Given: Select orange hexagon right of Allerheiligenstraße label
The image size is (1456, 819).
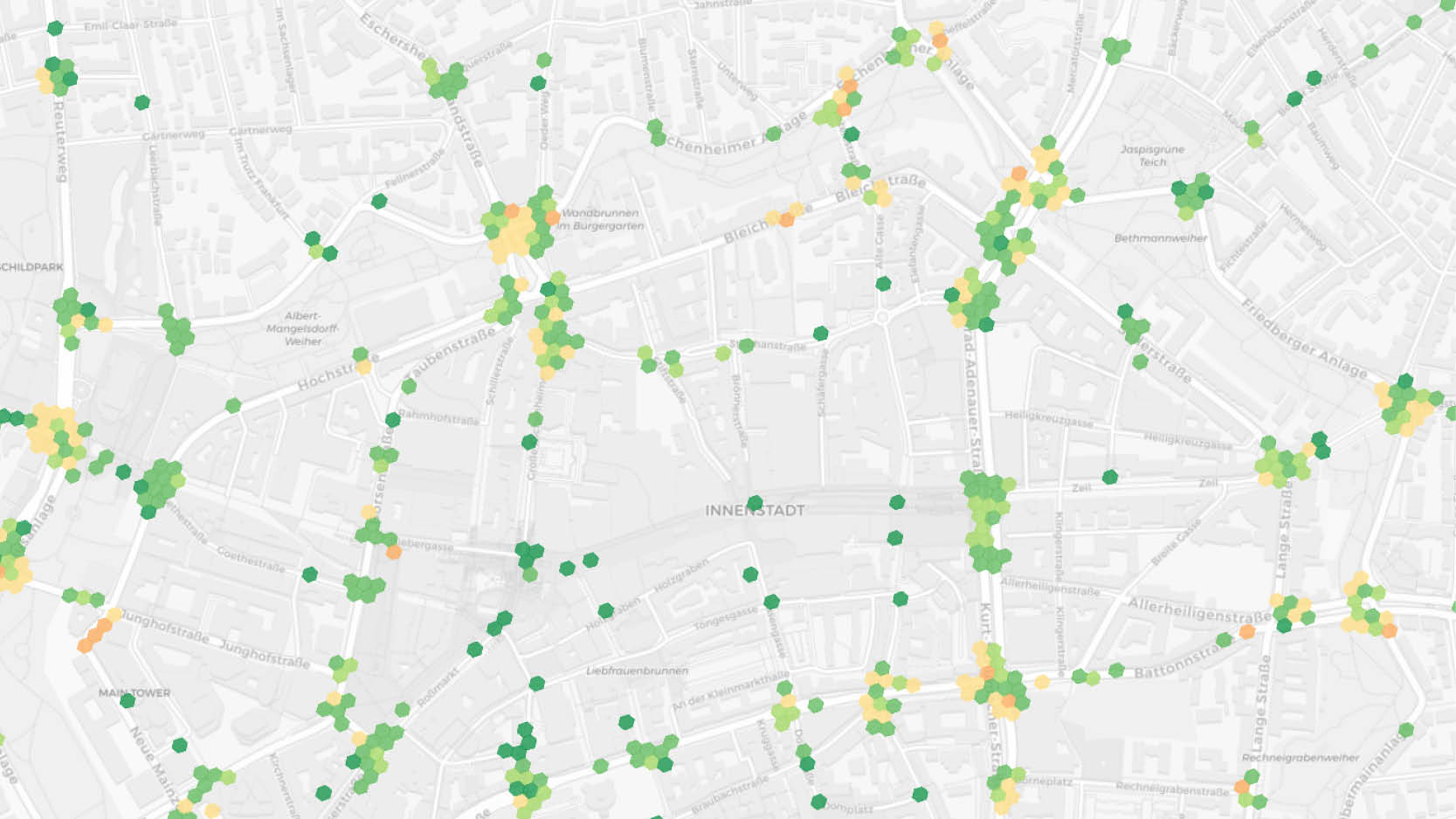Looking at the screenshot, I should 1247,631.
